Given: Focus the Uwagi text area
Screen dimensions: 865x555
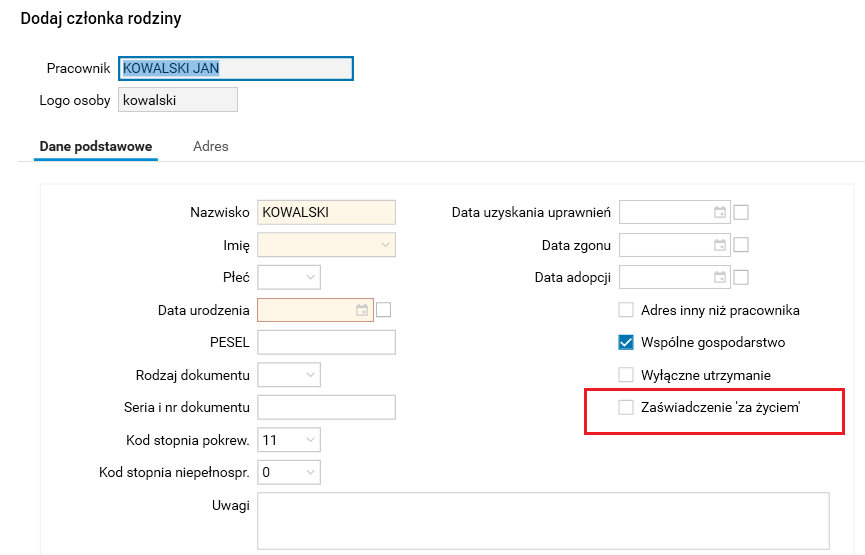Looking at the screenshot, I should pyautogui.click(x=543, y=520).
